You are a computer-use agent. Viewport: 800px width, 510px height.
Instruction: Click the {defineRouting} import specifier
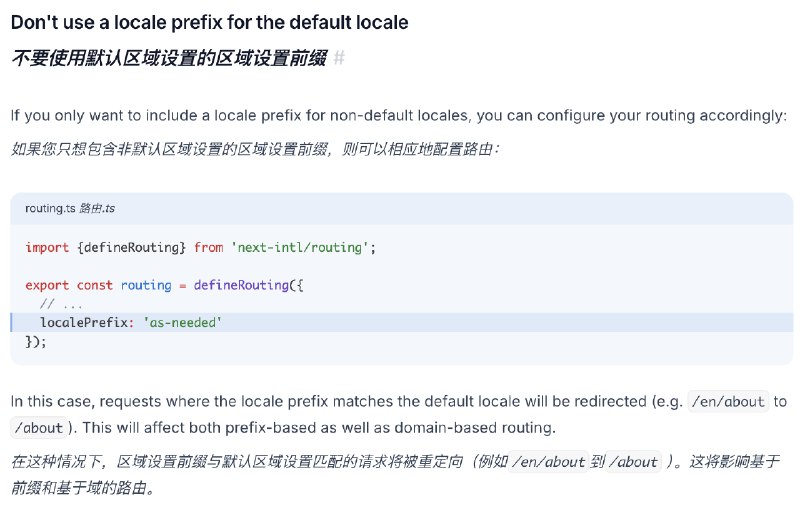[x=131, y=247]
